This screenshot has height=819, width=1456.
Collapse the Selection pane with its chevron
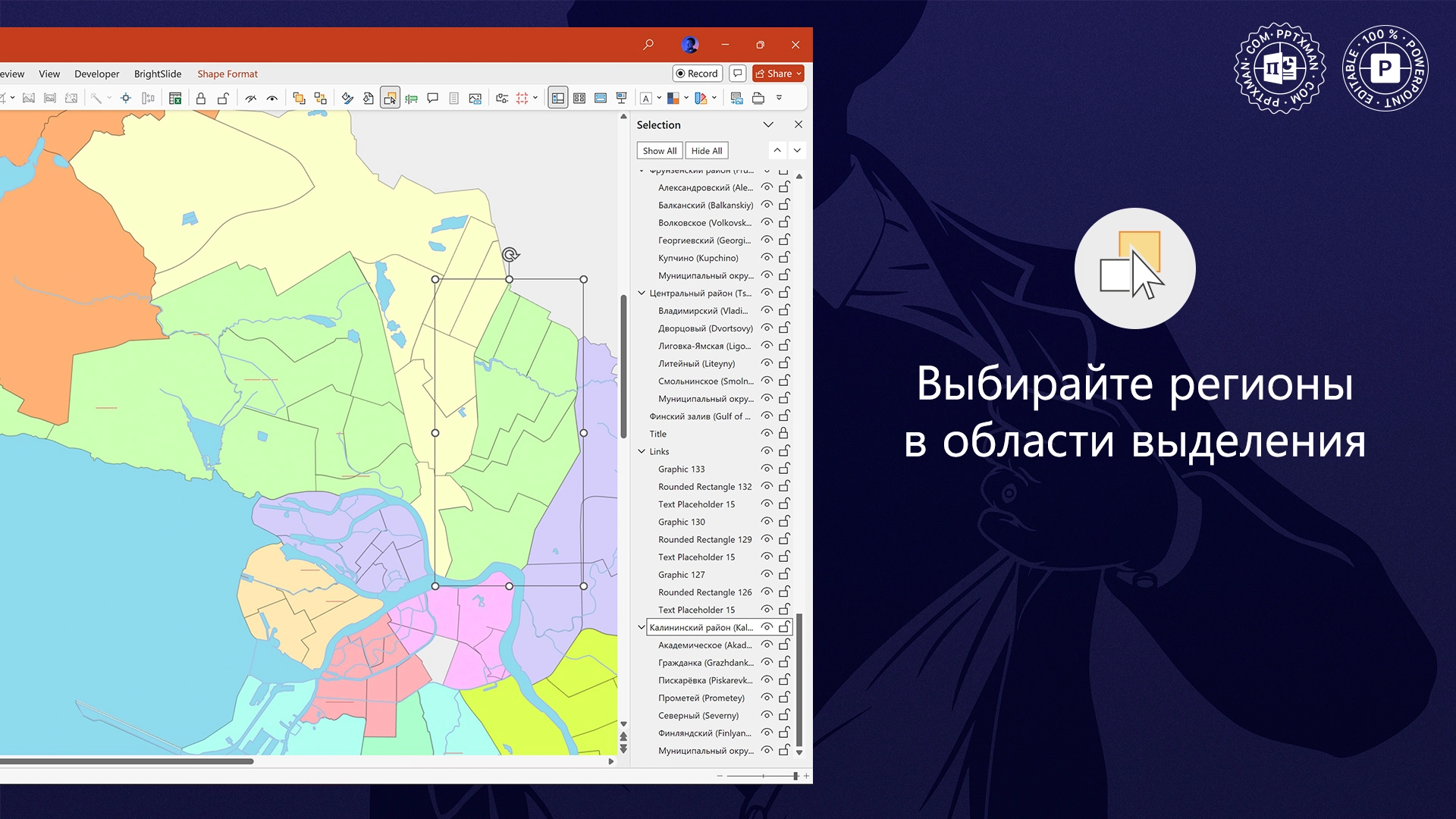tap(769, 124)
